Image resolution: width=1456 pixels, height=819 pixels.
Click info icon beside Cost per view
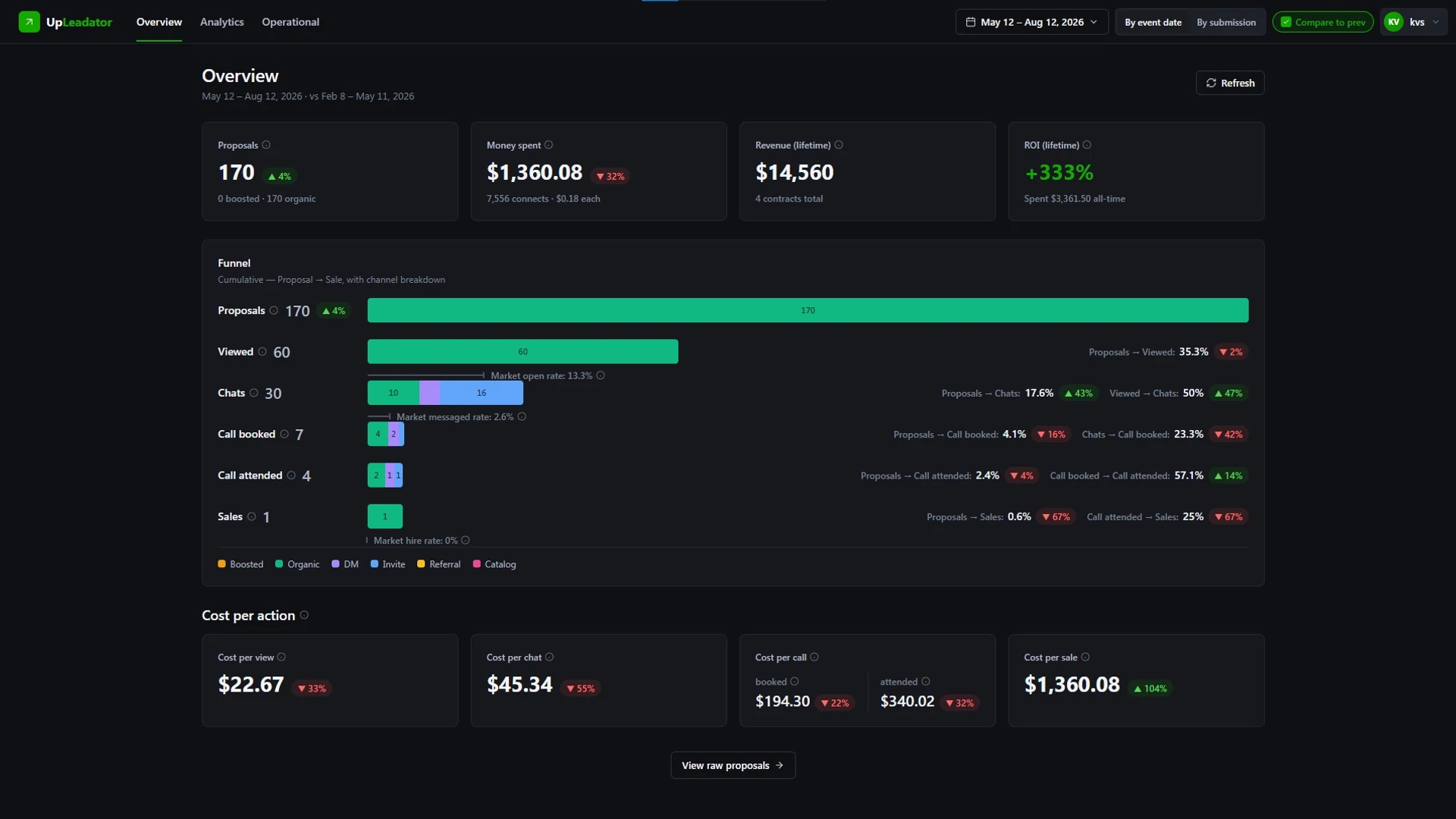coord(281,657)
